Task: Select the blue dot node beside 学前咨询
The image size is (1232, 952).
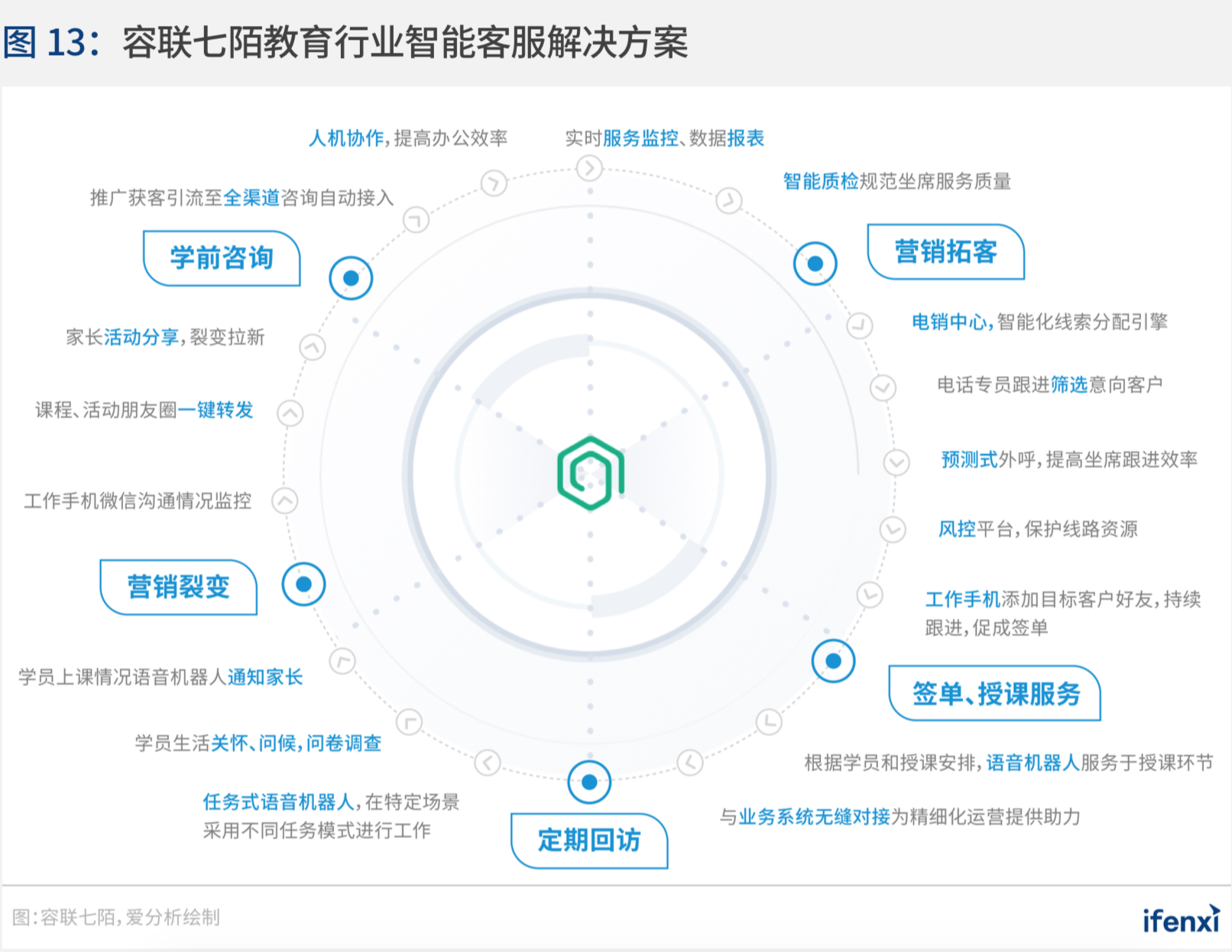Action: tap(351, 278)
